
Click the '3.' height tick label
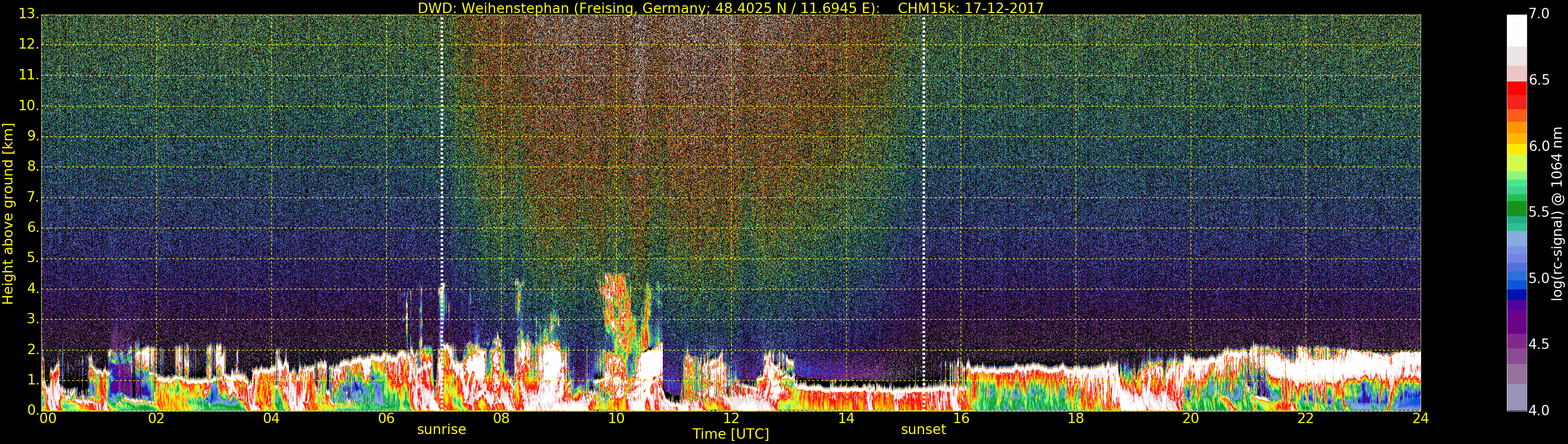[x=33, y=319]
